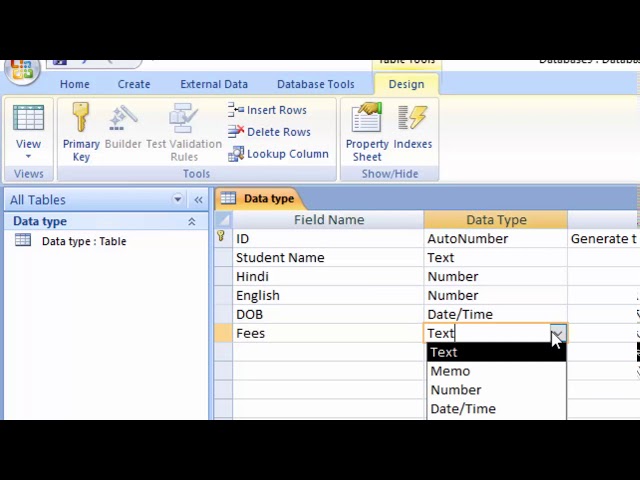Click Test Validation Rules icon
The width and height of the screenshot is (640, 480).
pyautogui.click(x=184, y=118)
